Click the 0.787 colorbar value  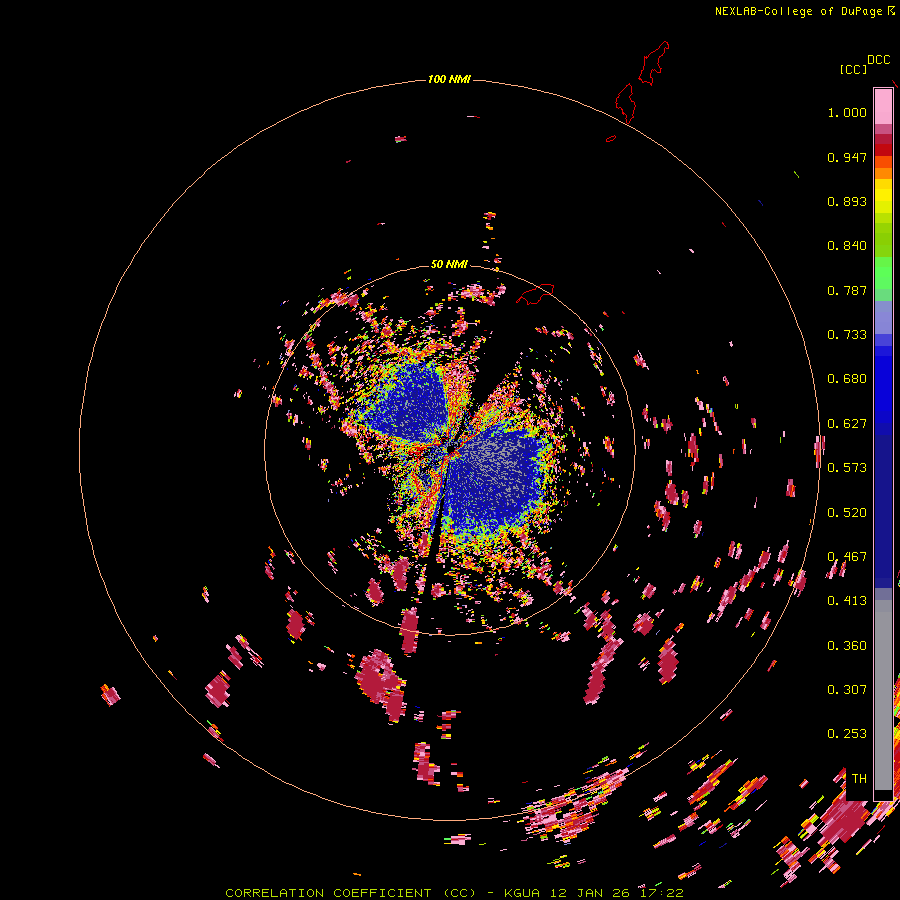(x=847, y=290)
